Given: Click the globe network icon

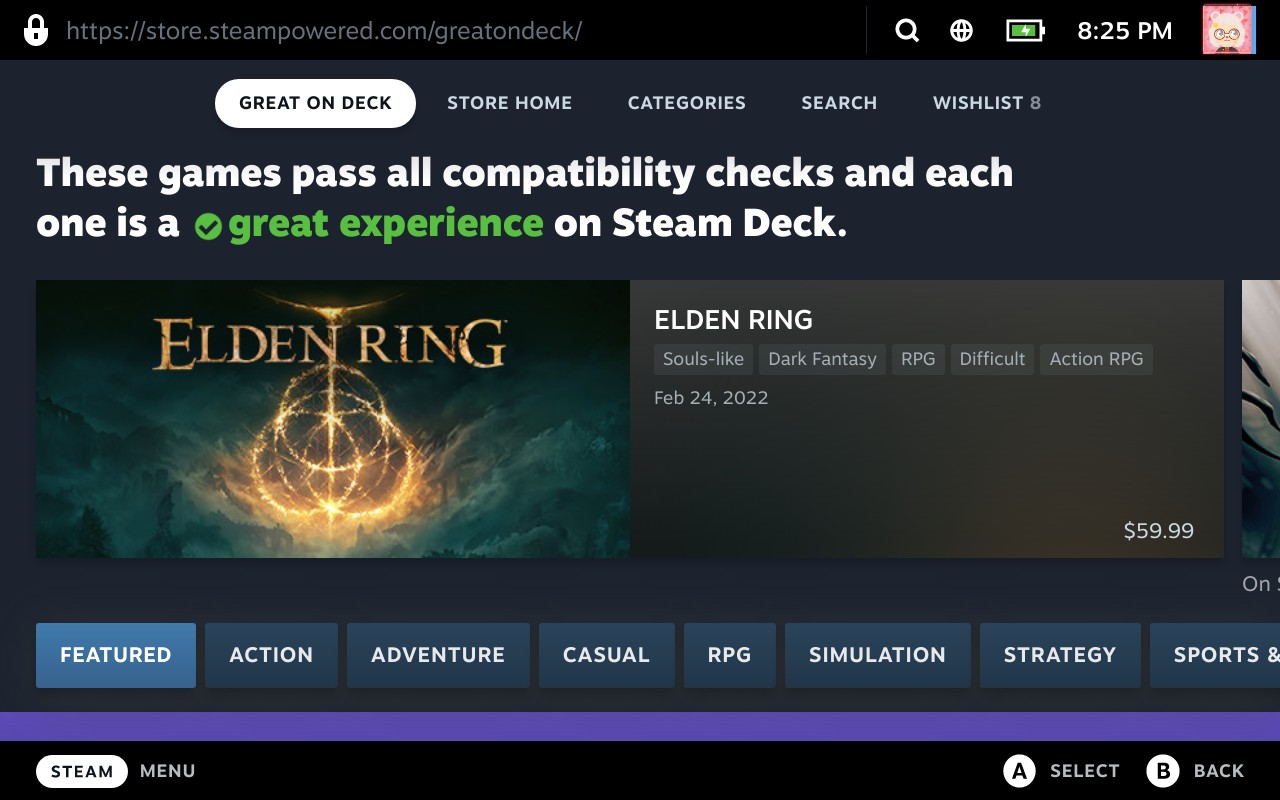Looking at the screenshot, I should [961, 31].
